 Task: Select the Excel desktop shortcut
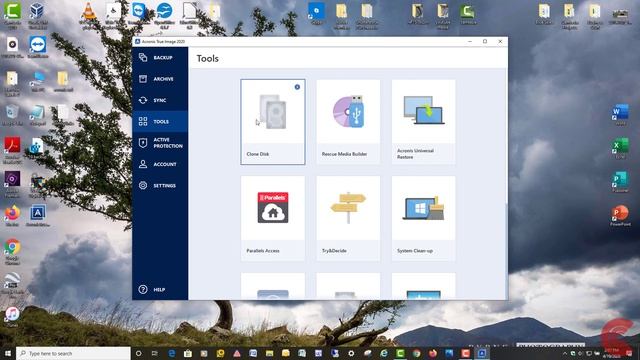(x=620, y=149)
